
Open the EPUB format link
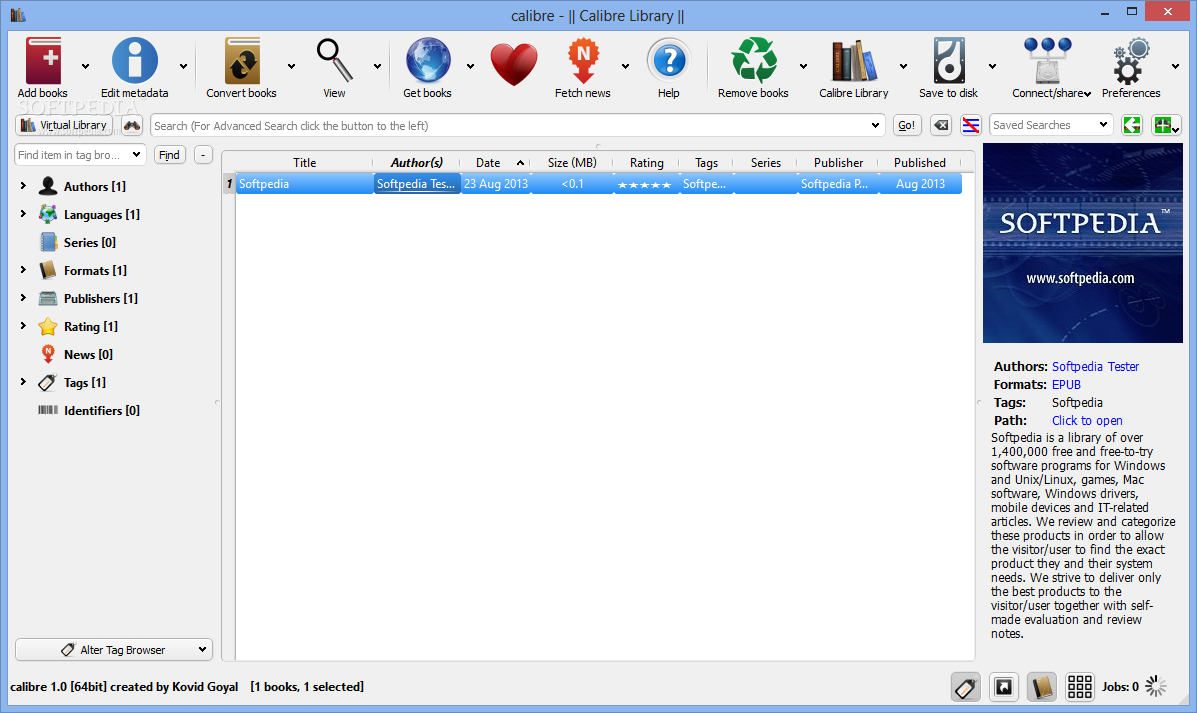tap(1066, 385)
